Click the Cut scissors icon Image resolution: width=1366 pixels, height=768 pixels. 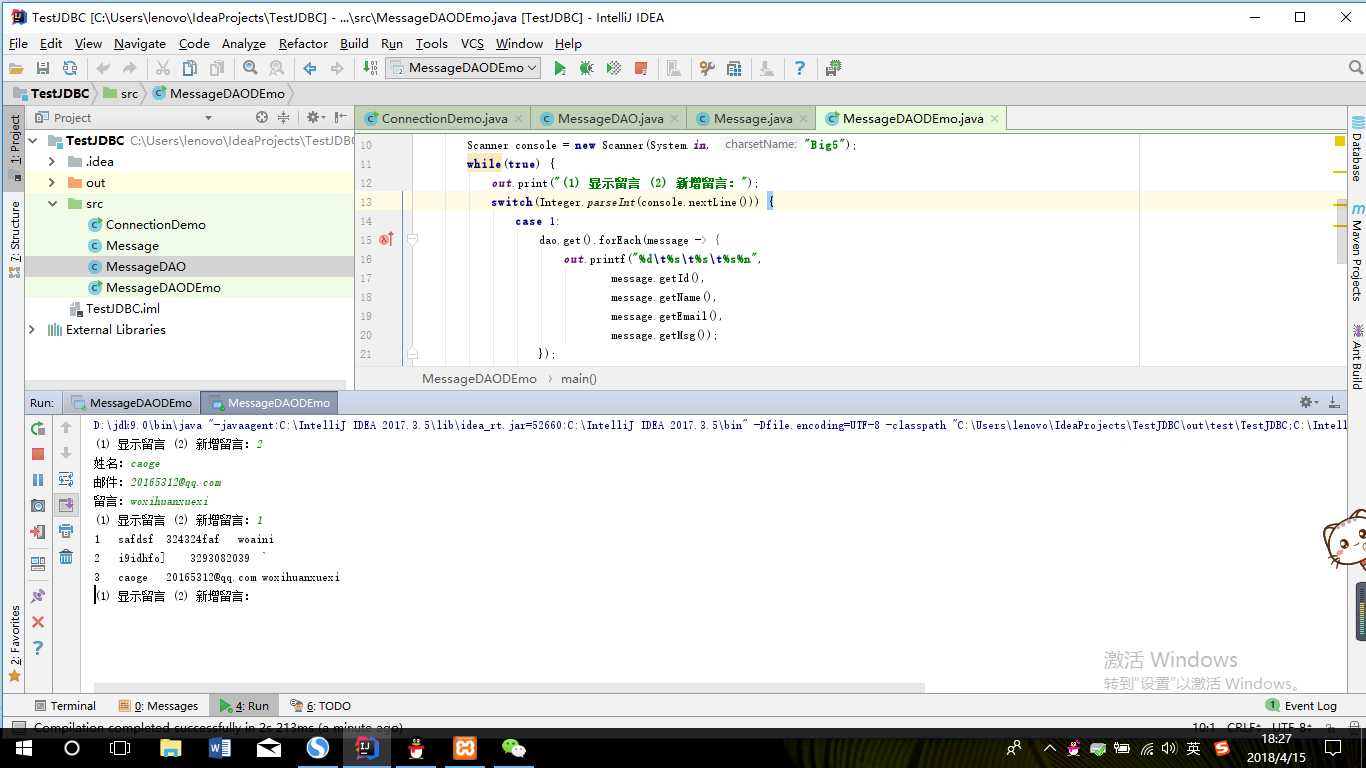click(163, 68)
